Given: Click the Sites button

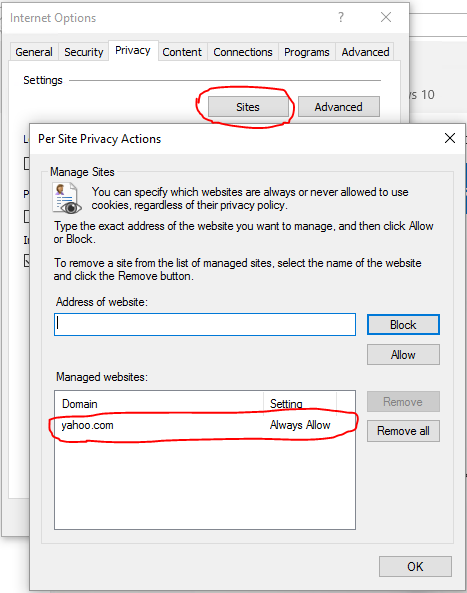Looking at the screenshot, I should [x=248, y=107].
